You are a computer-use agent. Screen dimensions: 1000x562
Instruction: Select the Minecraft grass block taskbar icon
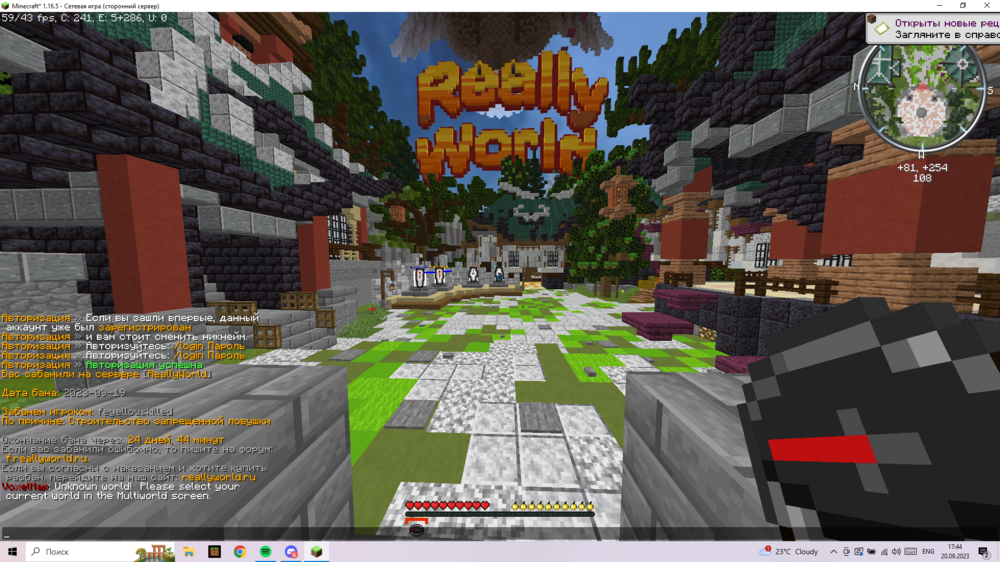tap(316, 552)
